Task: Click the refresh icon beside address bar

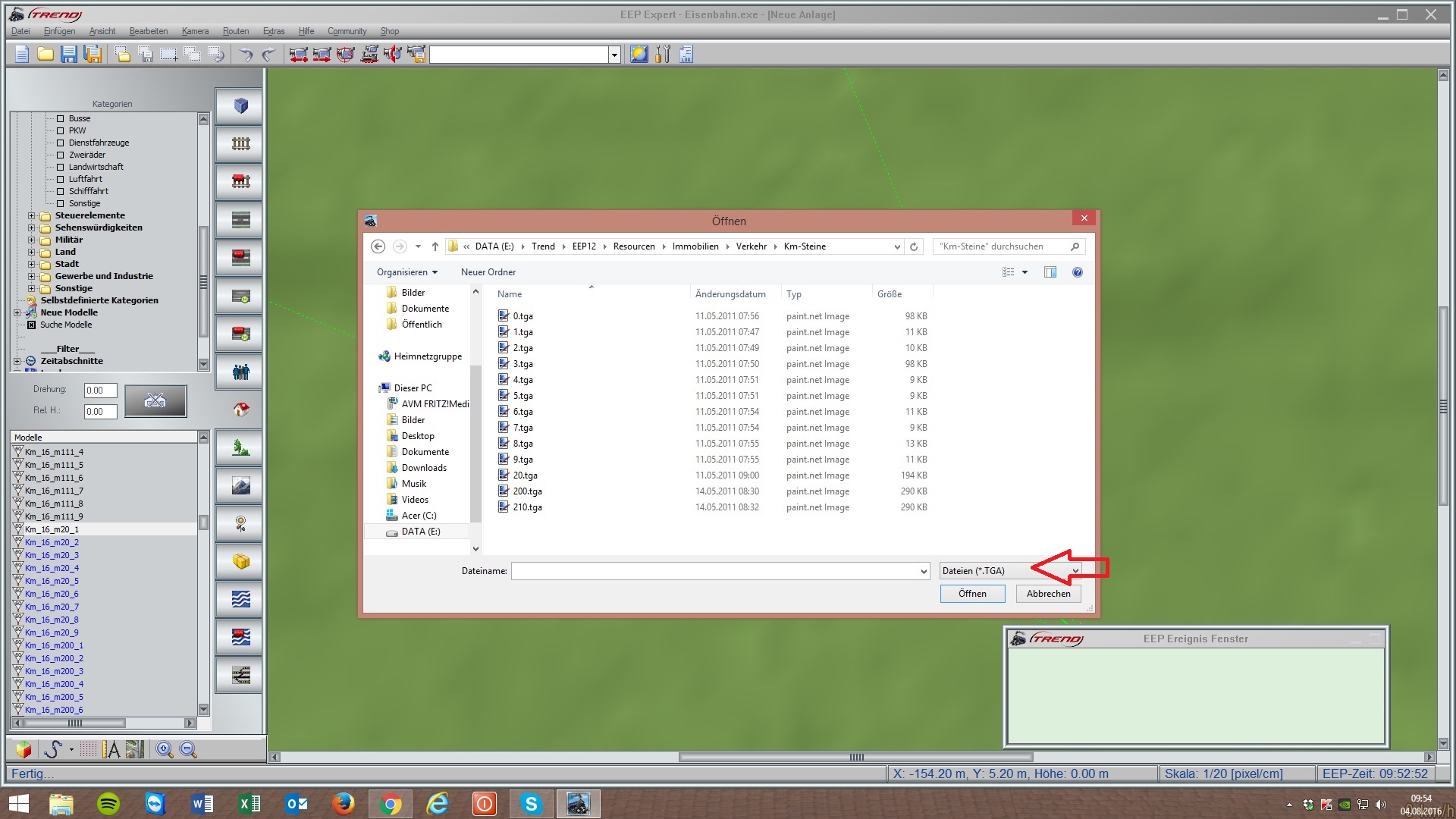Action: pyautogui.click(x=914, y=246)
